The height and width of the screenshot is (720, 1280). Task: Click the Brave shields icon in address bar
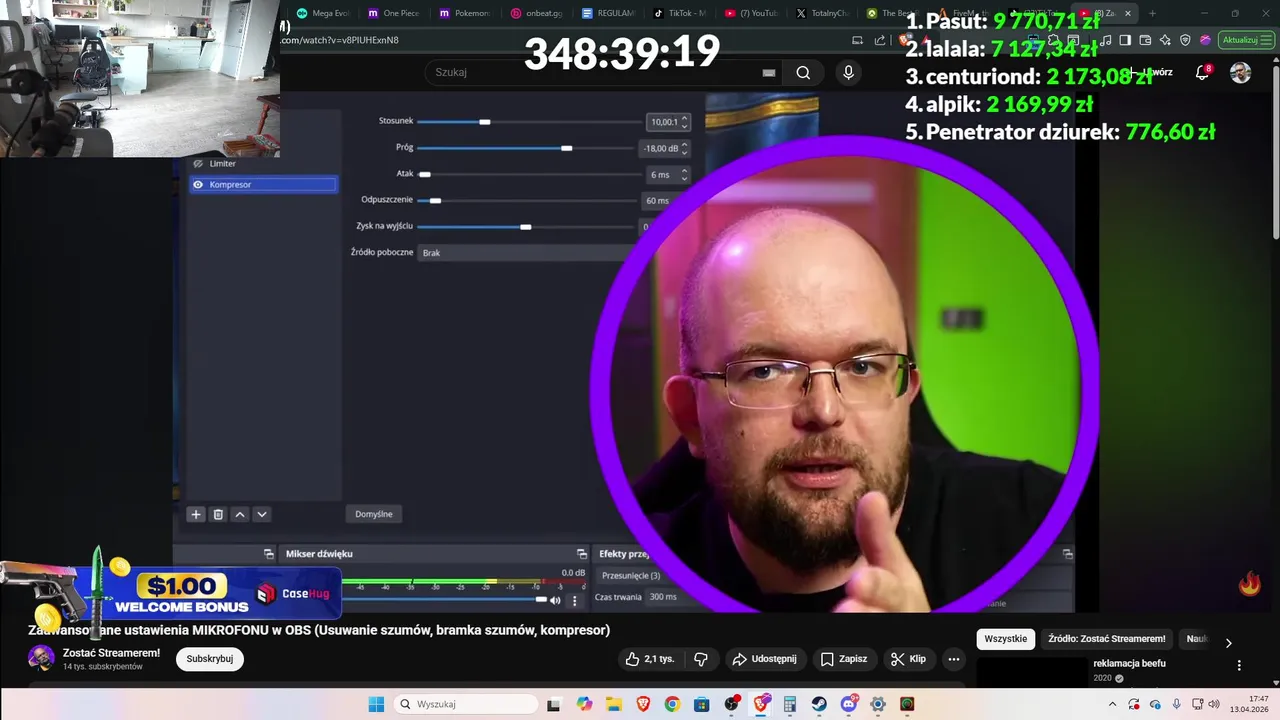point(903,40)
